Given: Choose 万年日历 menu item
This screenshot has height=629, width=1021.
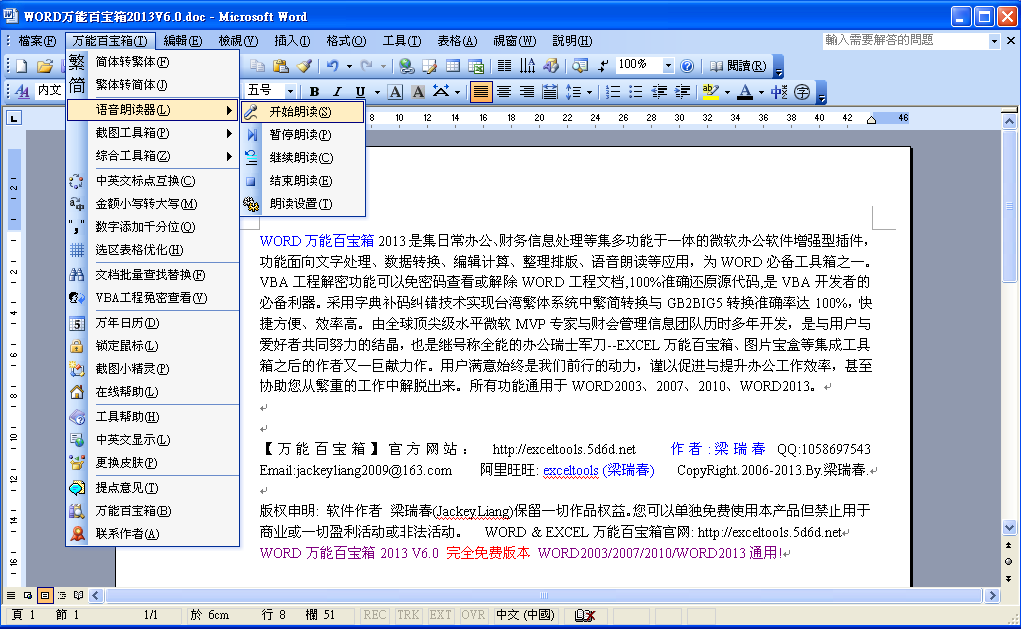Looking at the screenshot, I should [153, 323].
